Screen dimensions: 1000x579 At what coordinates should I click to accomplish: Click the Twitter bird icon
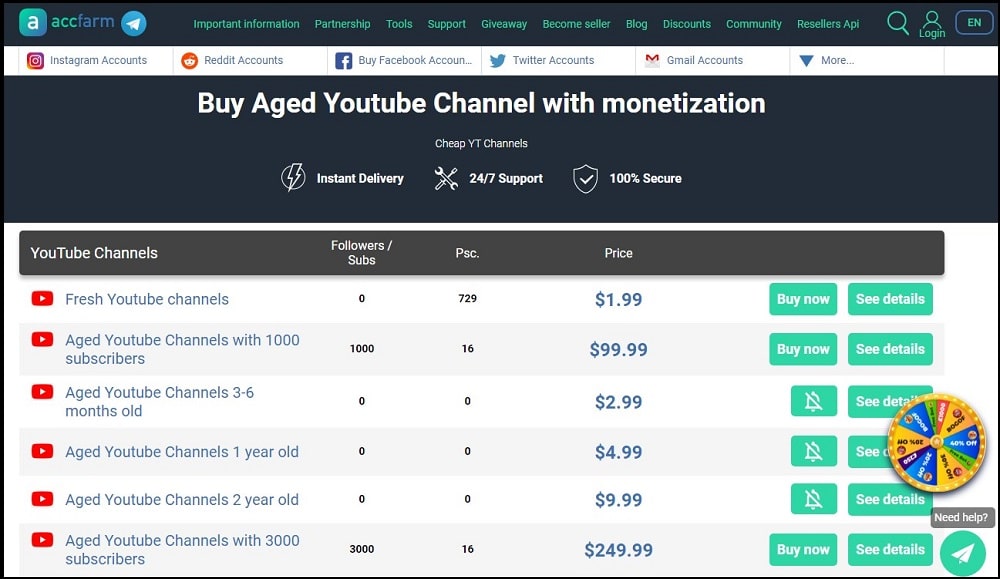(497, 61)
